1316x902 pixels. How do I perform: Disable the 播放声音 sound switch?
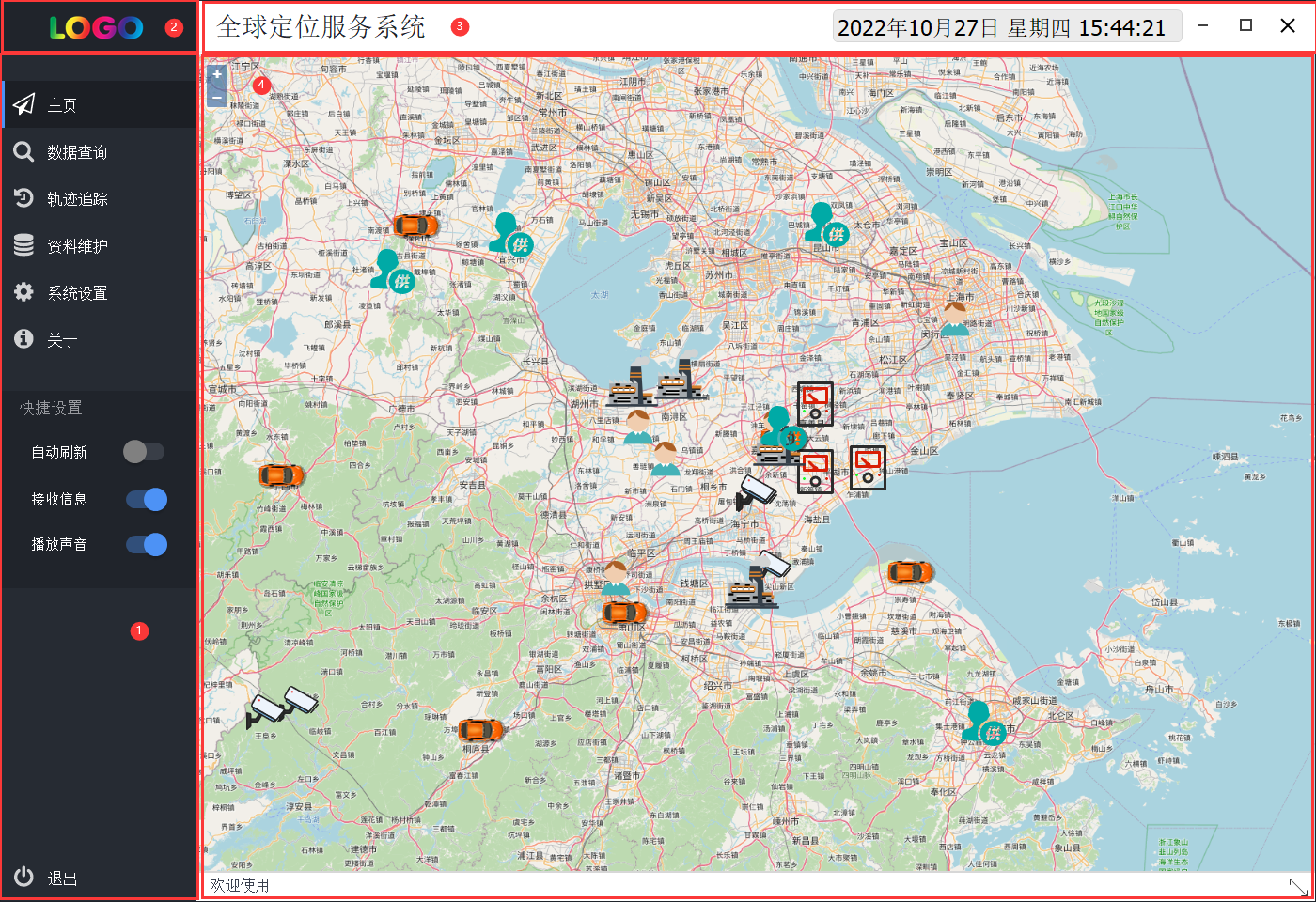147,544
